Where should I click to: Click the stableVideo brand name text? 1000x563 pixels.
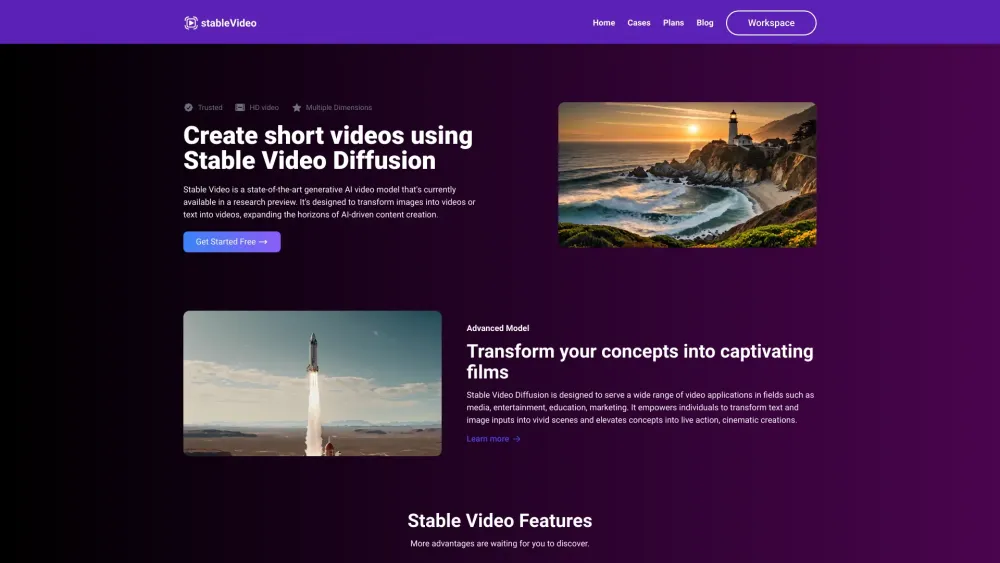pyautogui.click(x=229, y=23)
